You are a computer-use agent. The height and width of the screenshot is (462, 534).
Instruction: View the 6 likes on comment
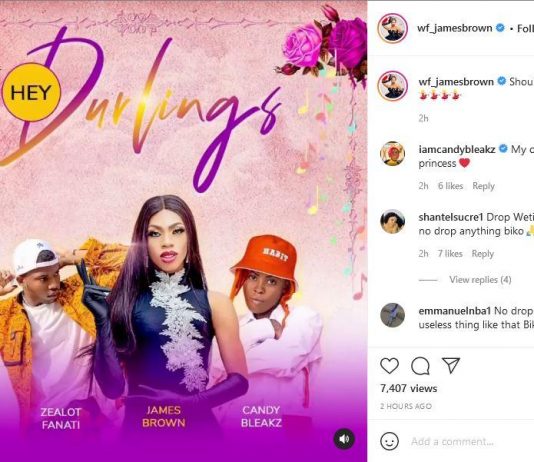tap(451, 186)
